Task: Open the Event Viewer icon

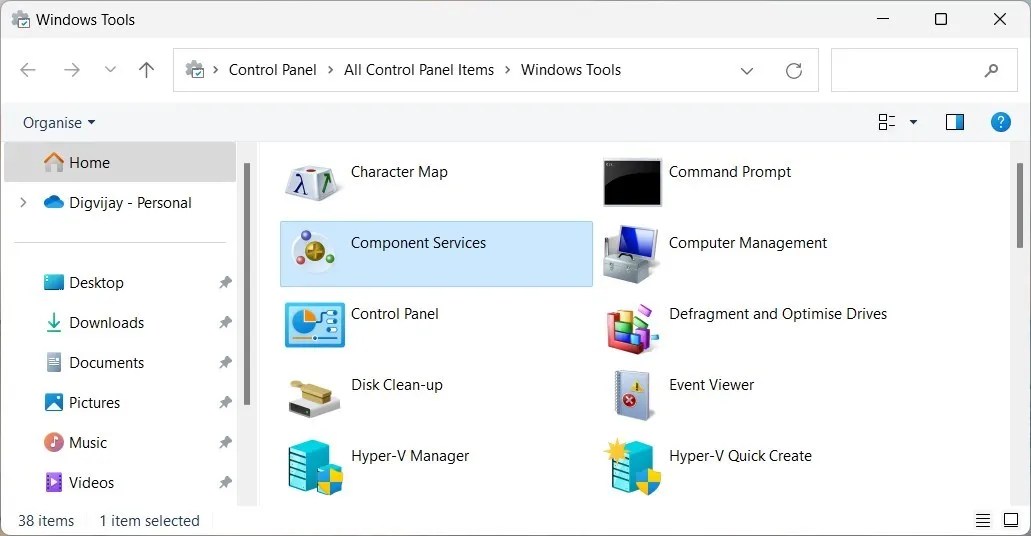Action: pyautogui.click(x=632, y=395)
